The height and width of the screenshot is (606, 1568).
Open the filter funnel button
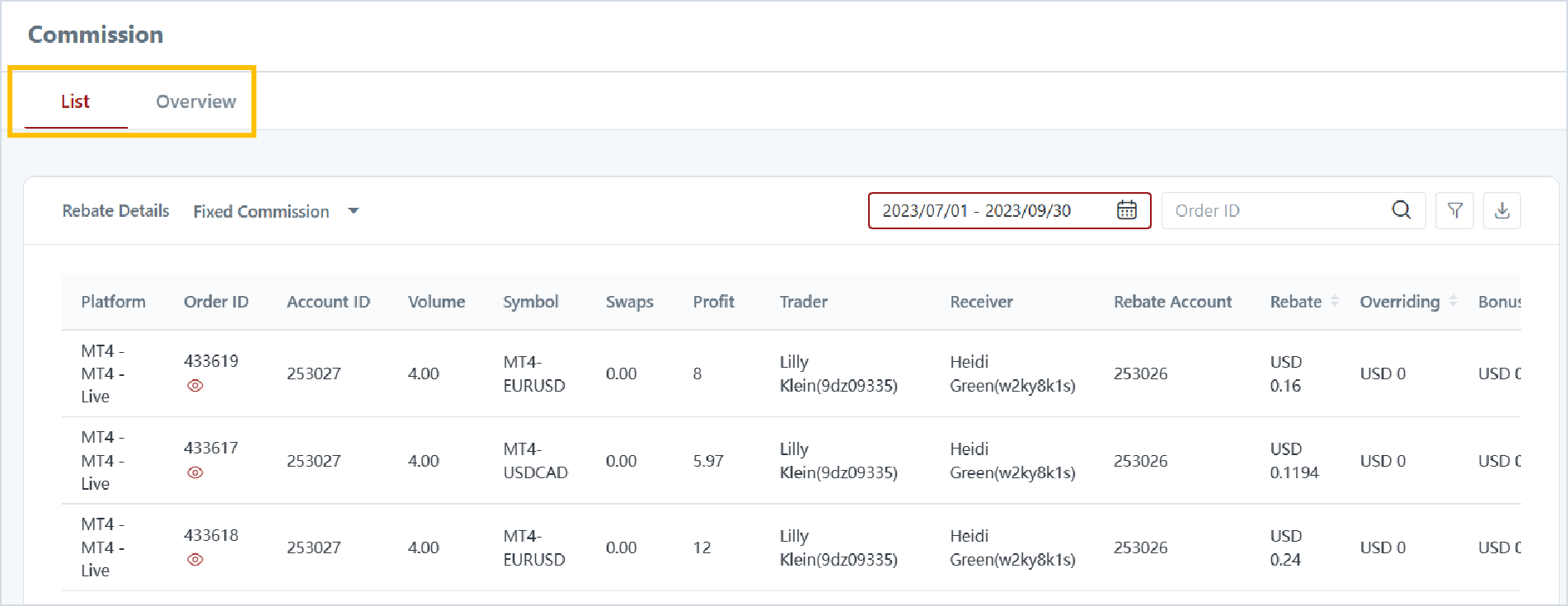pyautogui.click(x=1454, y=210)
